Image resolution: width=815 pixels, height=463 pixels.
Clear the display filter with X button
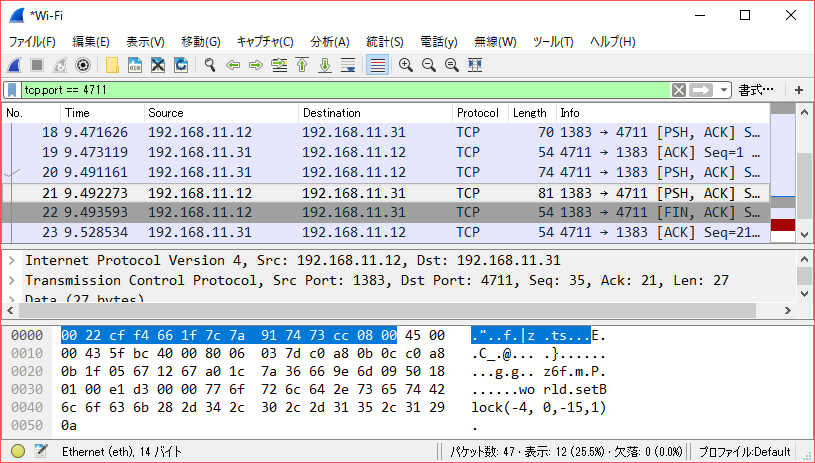[x=679, y=90]
